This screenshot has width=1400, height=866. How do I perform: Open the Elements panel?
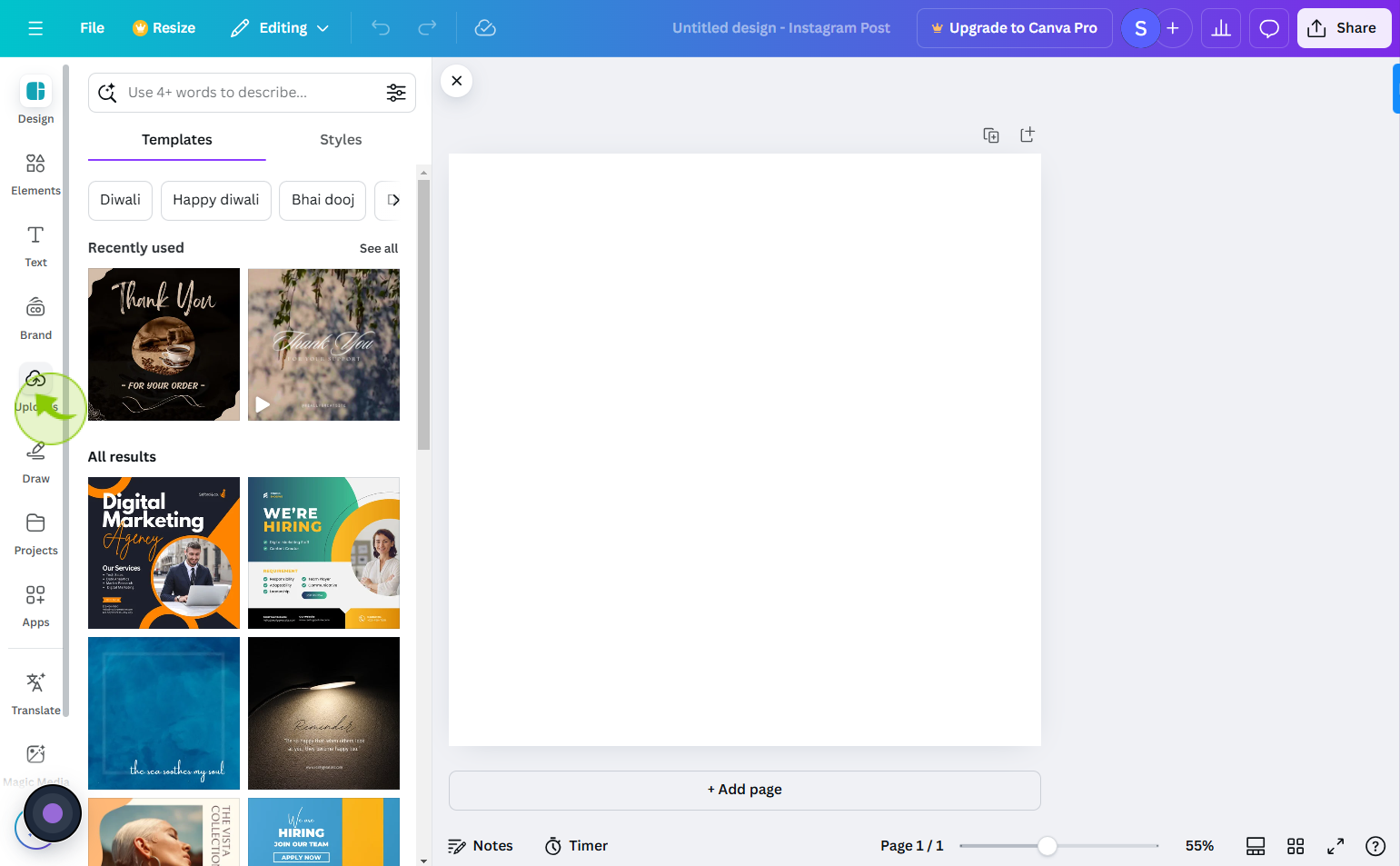(35, 174)
